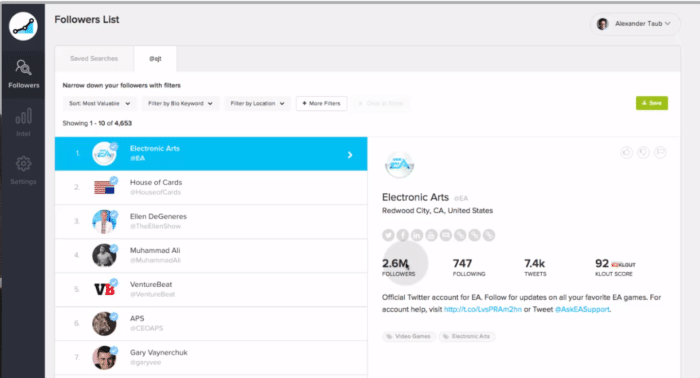Click the large EA logo in the profile panel
This screenshot has height=378, width=700.
coord(400,165)
